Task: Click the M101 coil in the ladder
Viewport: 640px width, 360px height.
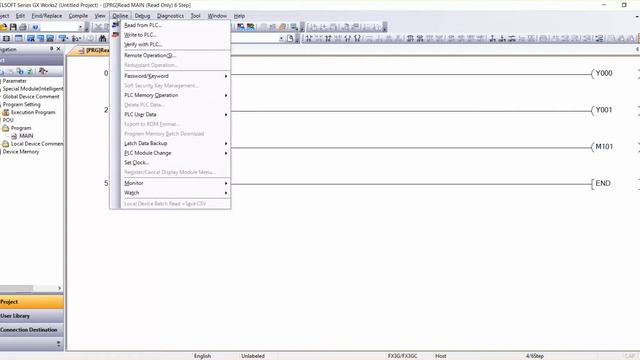Action: coord(604,147)
